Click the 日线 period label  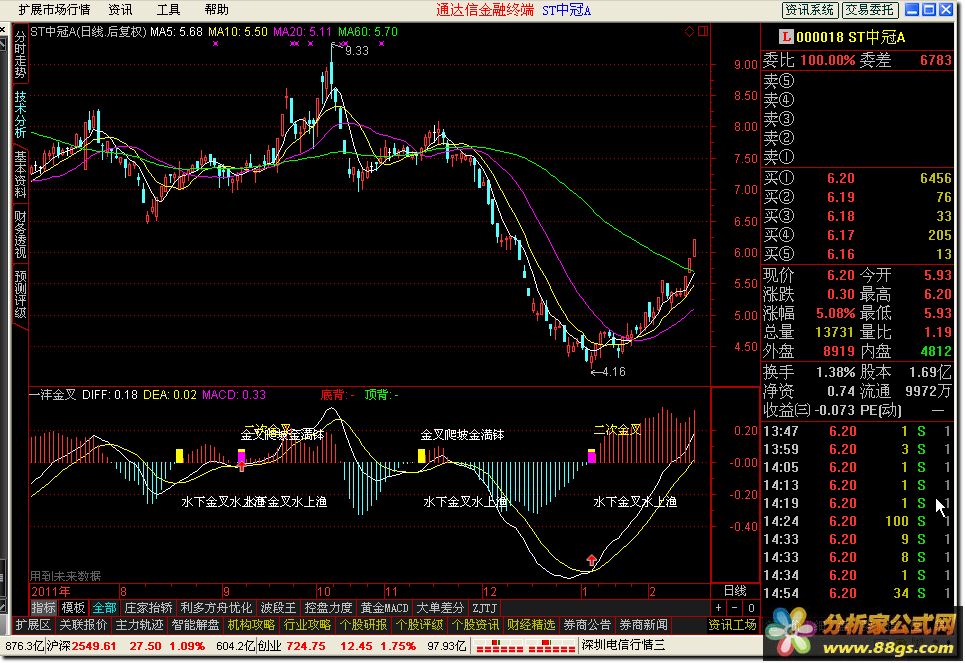coord(735,591)
